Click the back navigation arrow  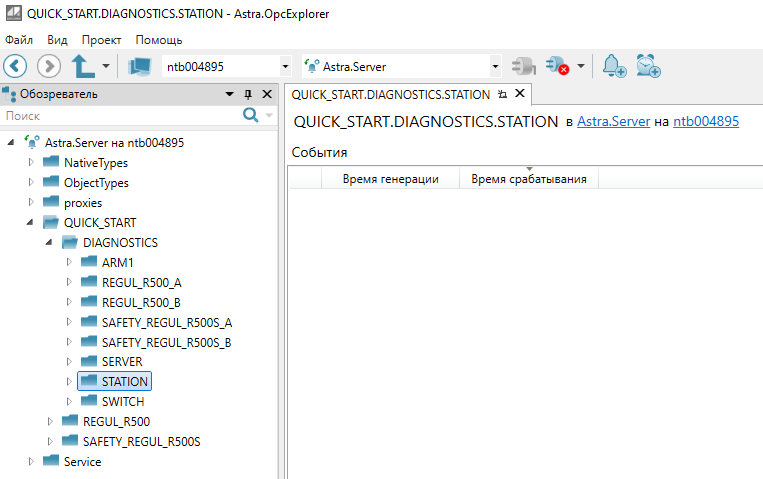click(x=15, y=67)
